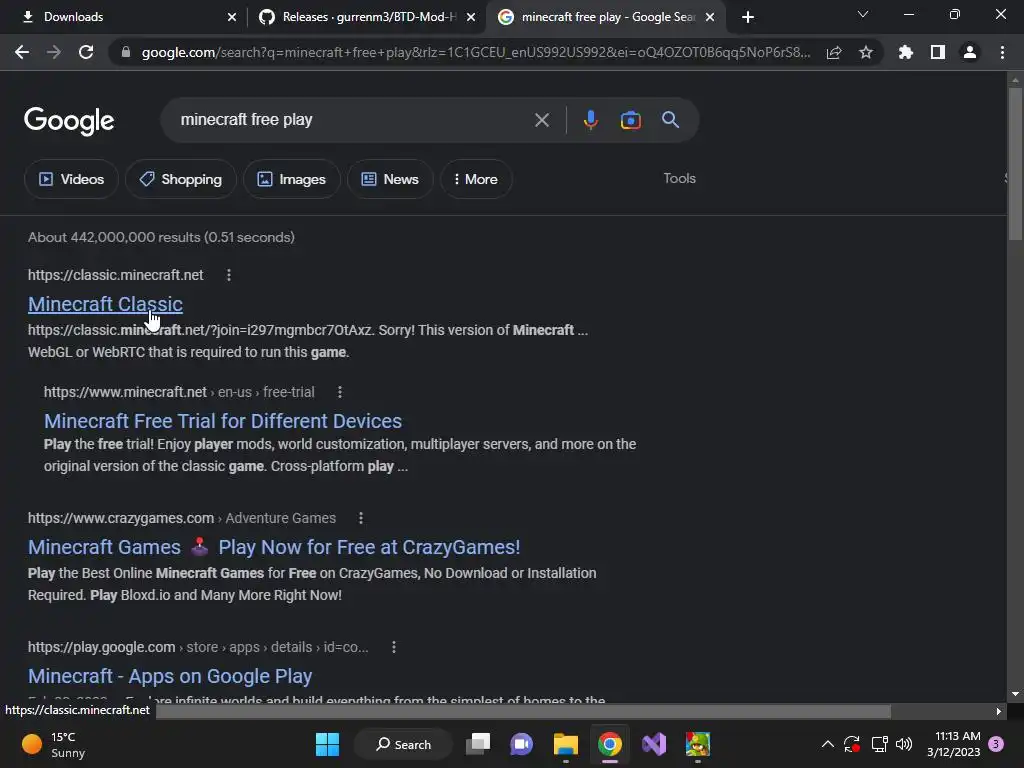Open the network tray icon
The width and height of the screenshot is (1024, 768).
pos(879,744)
